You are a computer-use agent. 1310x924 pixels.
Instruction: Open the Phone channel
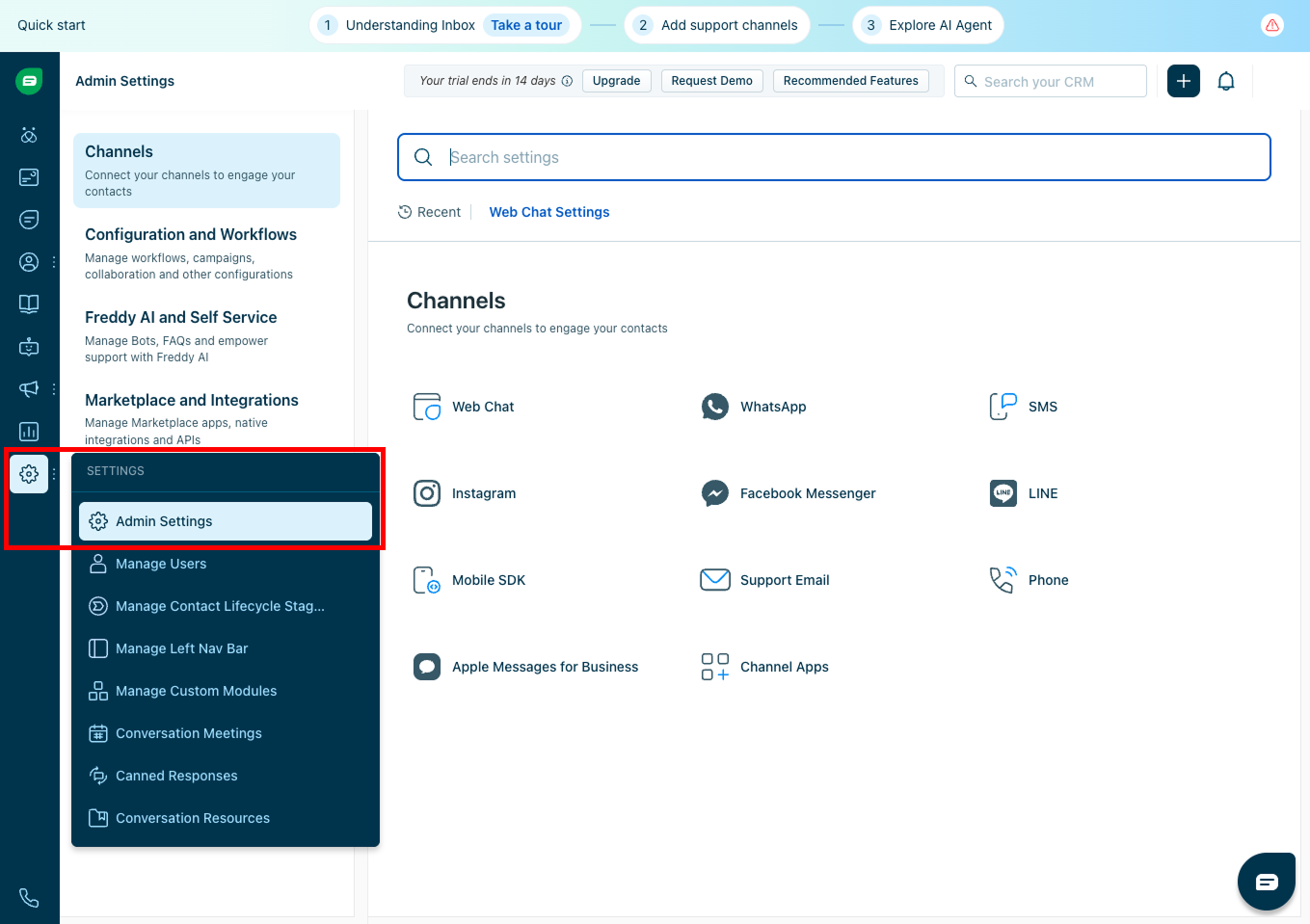1029,580
